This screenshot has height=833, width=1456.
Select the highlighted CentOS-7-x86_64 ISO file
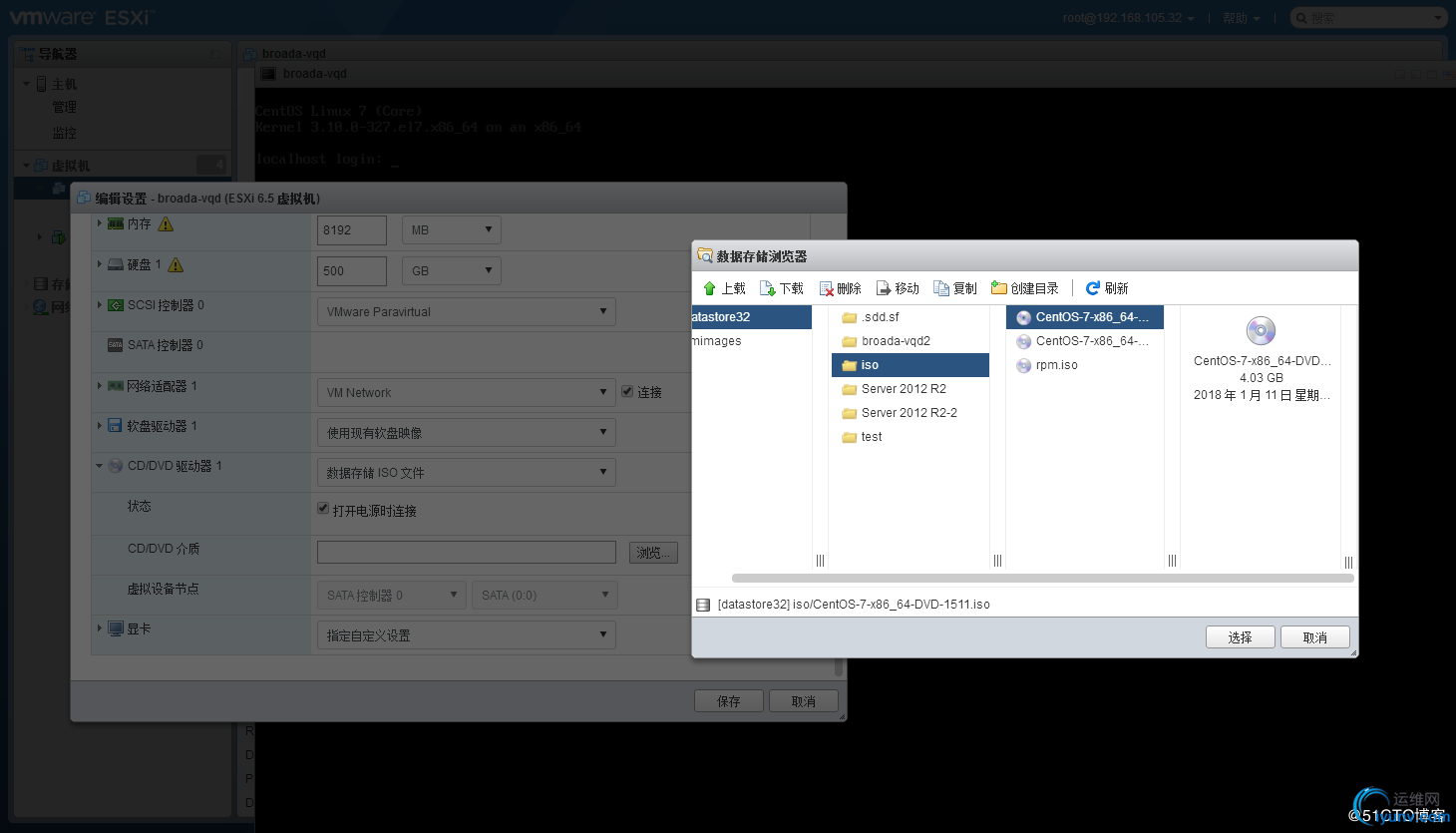(1085, 317)
